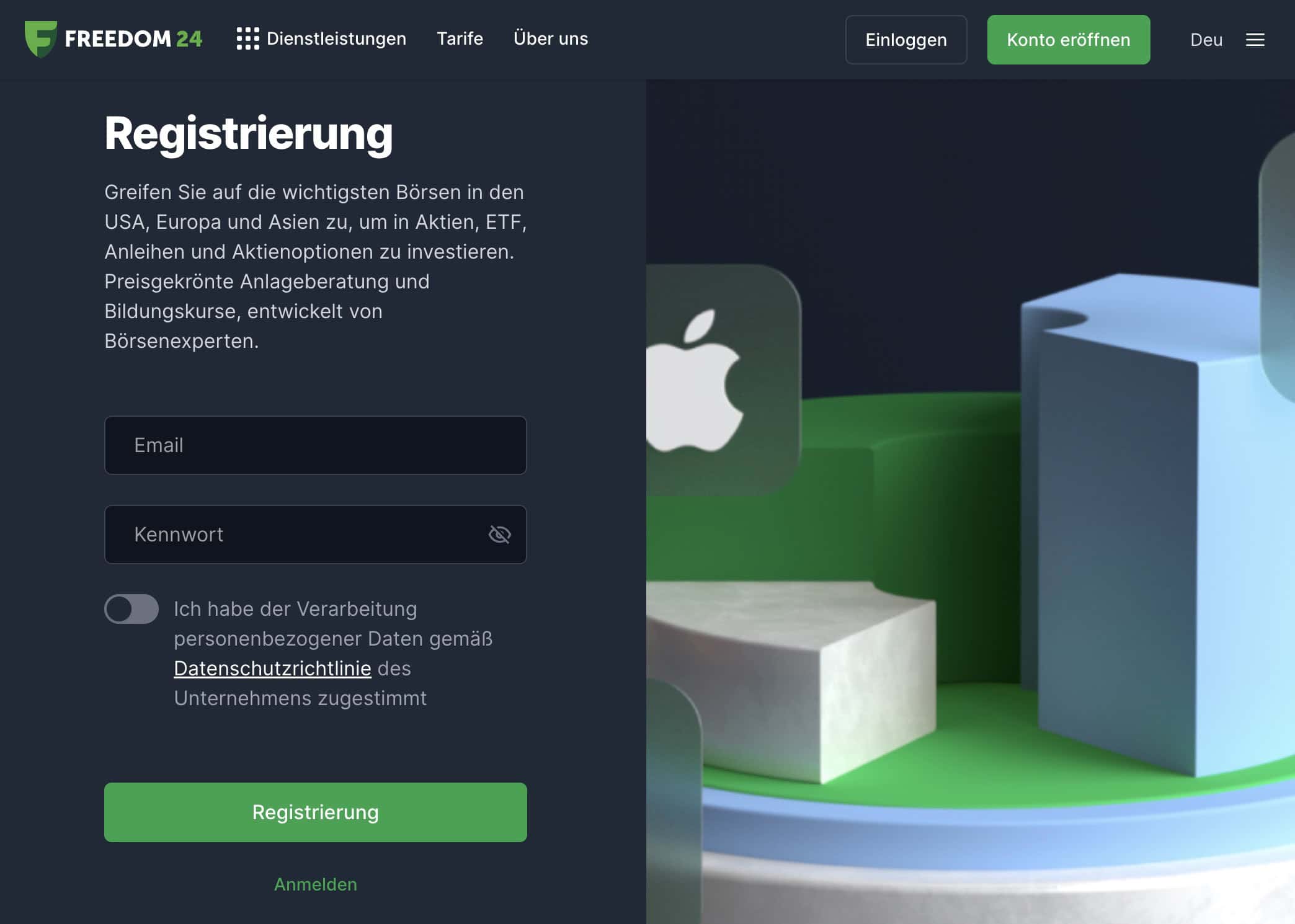Submit with the green Registrierung button
1295x924 pixels.
point(316,812)
